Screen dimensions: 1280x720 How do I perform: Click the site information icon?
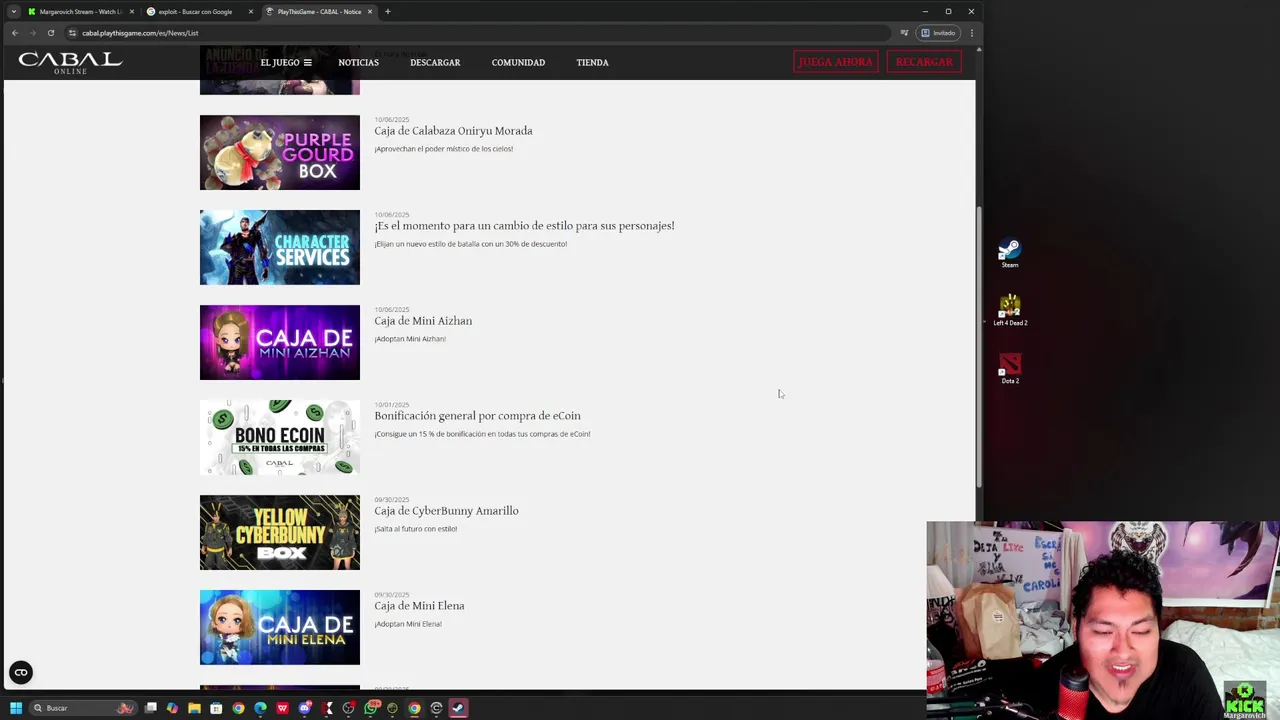[x=72, y=33]
